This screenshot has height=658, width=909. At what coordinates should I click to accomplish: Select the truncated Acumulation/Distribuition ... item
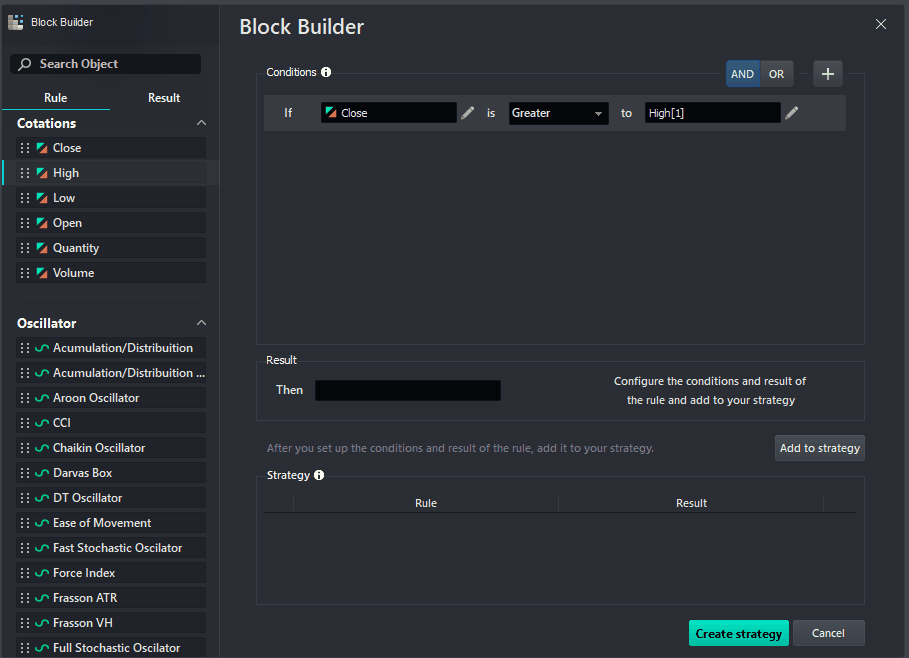pyautogui.click(x=111, y=373)
